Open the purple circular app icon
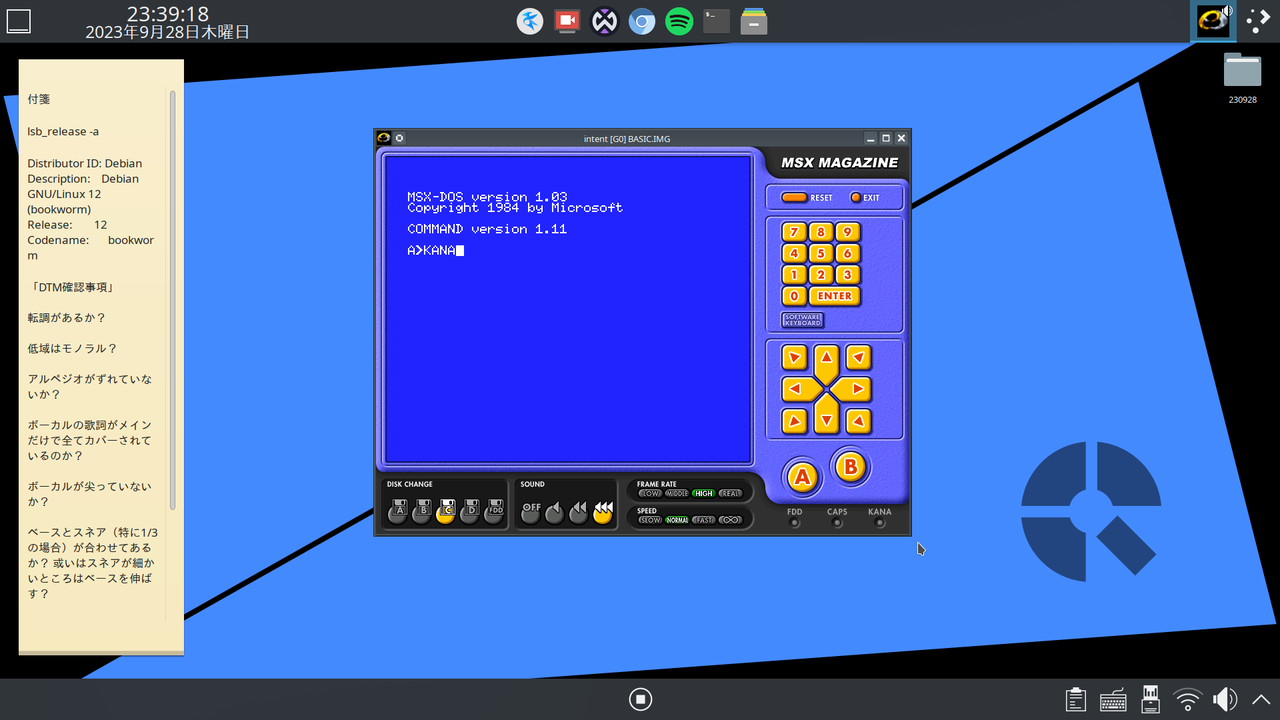 [604, 21]
